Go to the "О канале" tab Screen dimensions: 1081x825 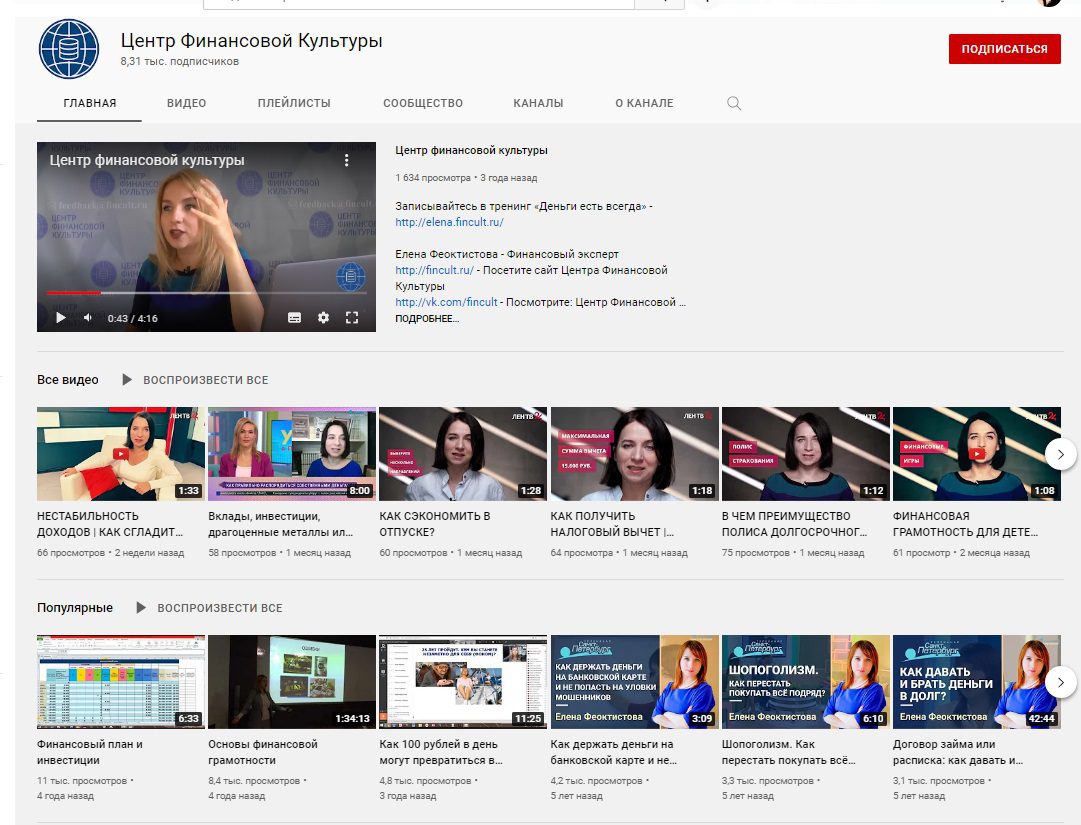tap(644, 103)
